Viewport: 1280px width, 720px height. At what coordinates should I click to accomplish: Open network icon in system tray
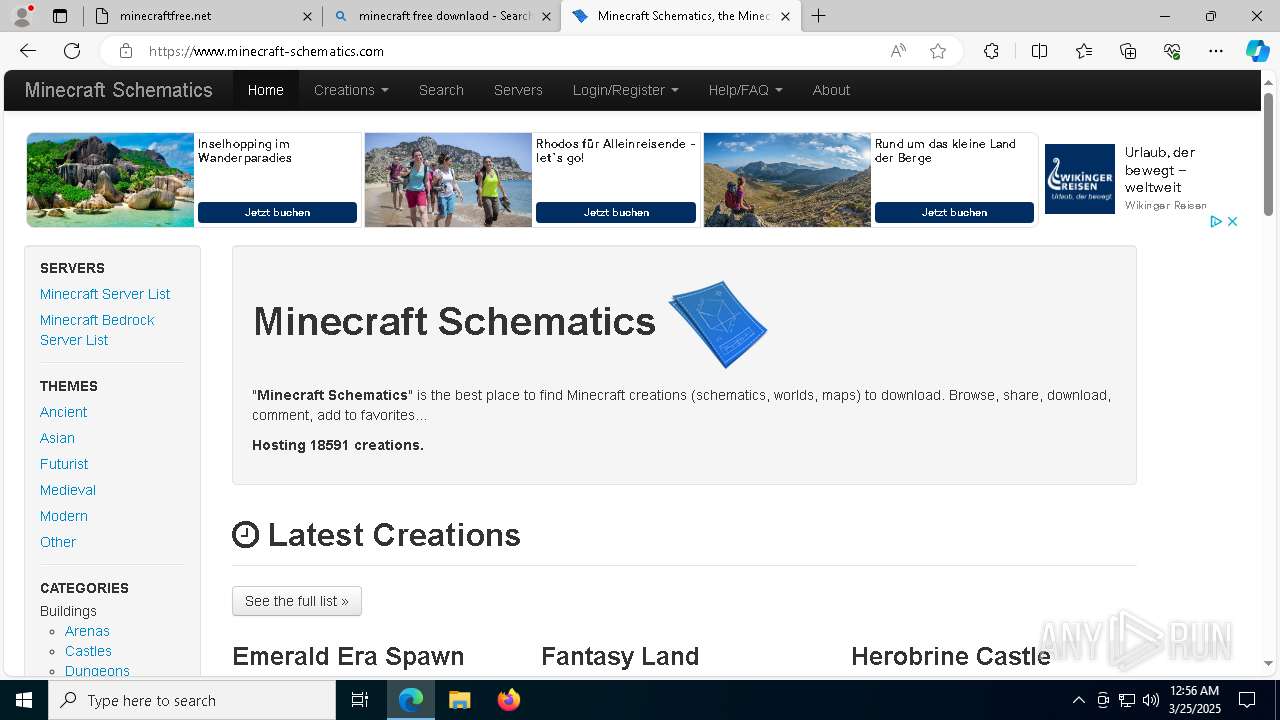(x=1127, y=700)
